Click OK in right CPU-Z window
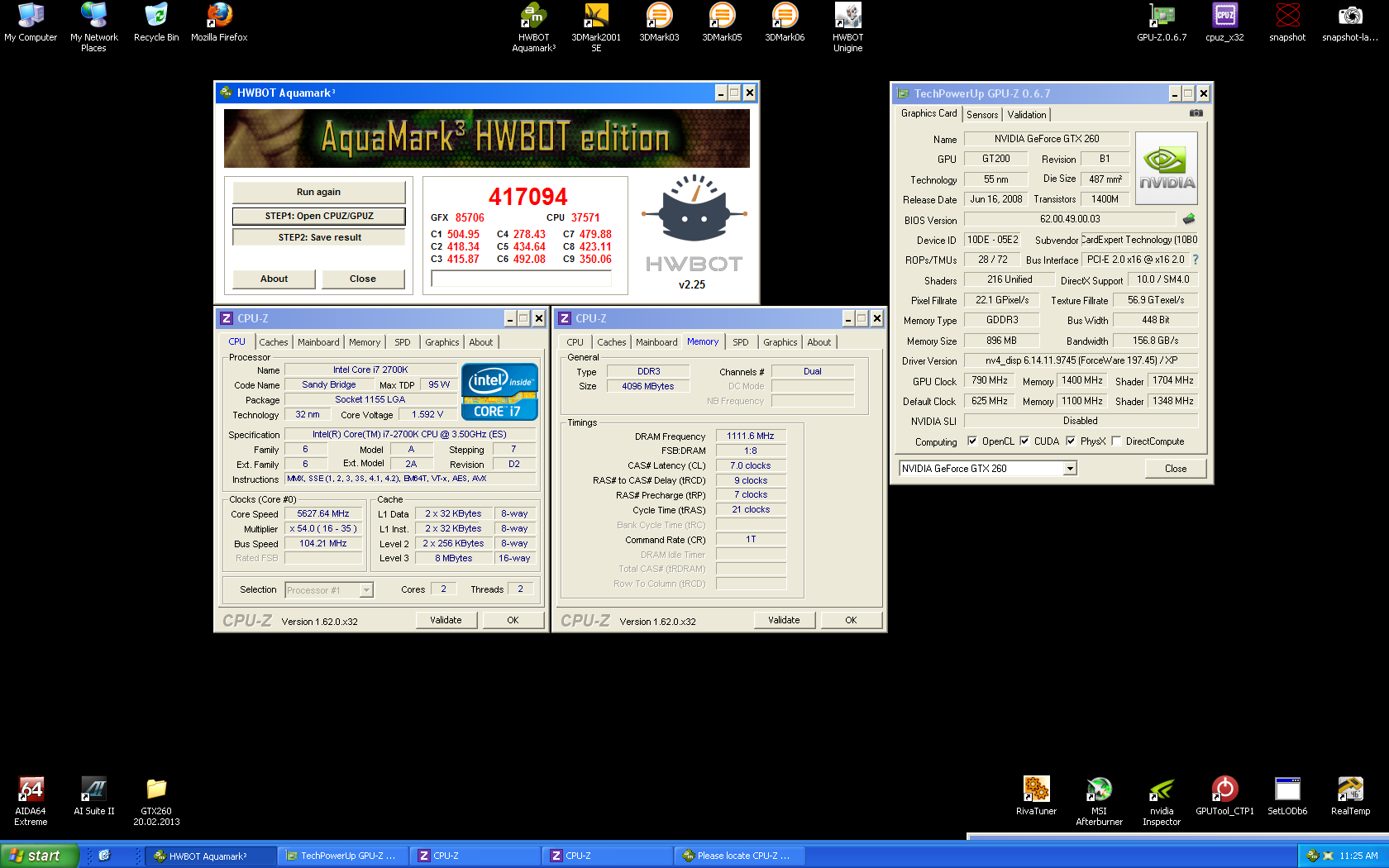This screenshot has width=1389, height=868. 851,620
